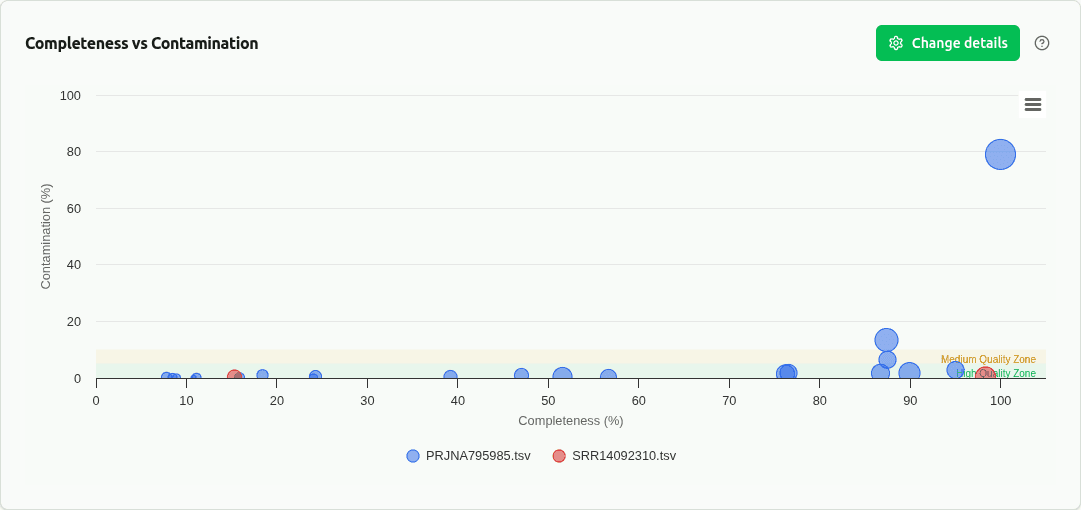Image resolution: width=1081 pixels, height=510 pixels.
Task: Select the bubble near 47% completeness
Action: coord(521,375)
